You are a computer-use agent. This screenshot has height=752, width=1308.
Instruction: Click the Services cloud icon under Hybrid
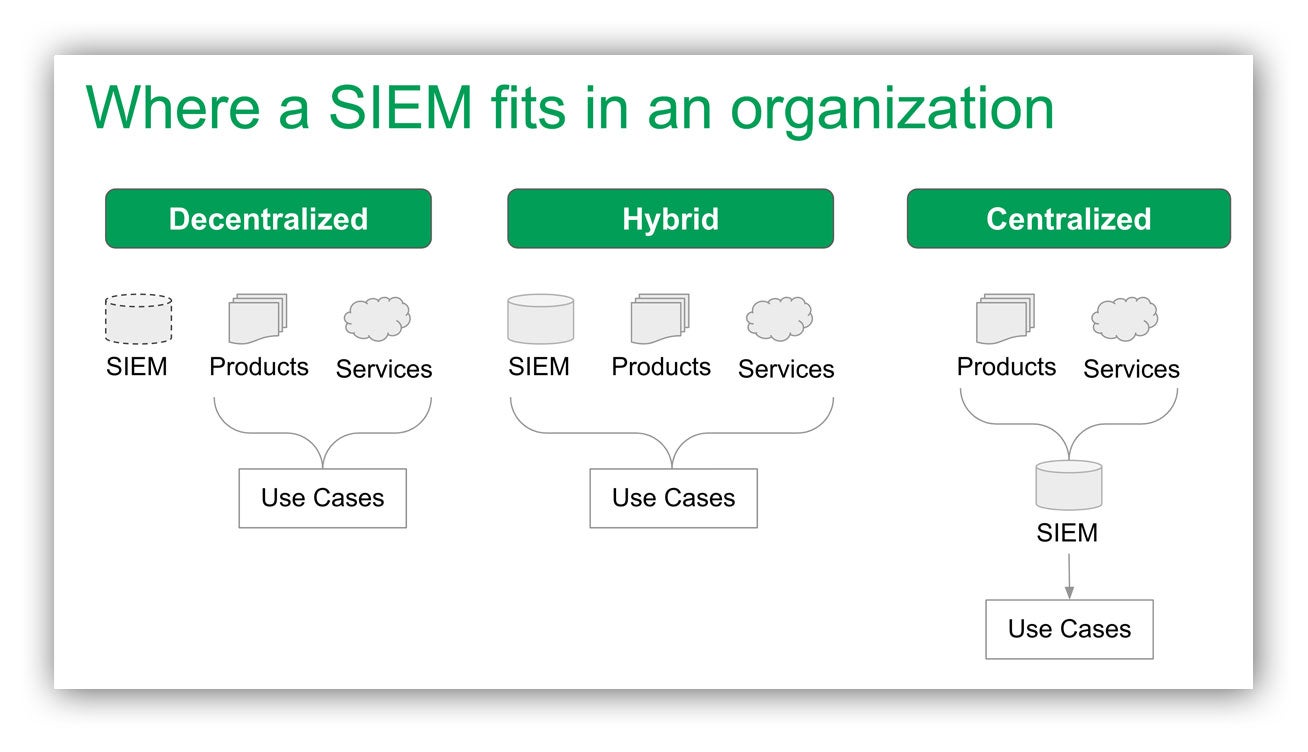[779, 319]
